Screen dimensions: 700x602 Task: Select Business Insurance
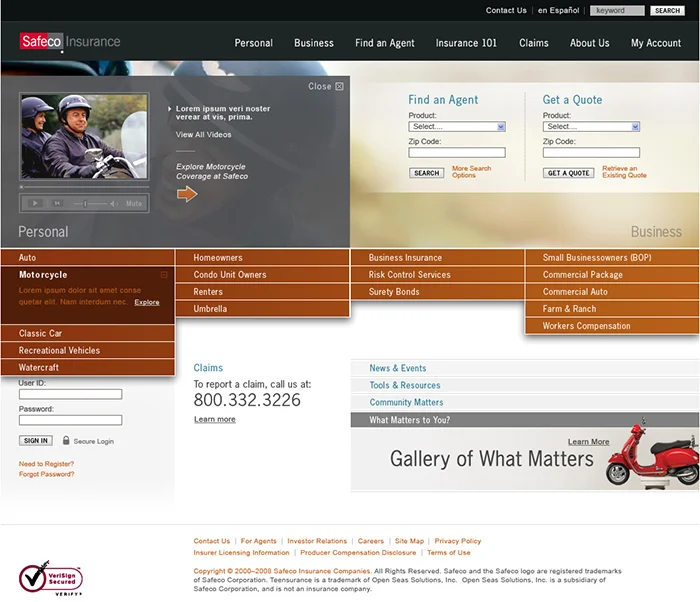(438, 258)
